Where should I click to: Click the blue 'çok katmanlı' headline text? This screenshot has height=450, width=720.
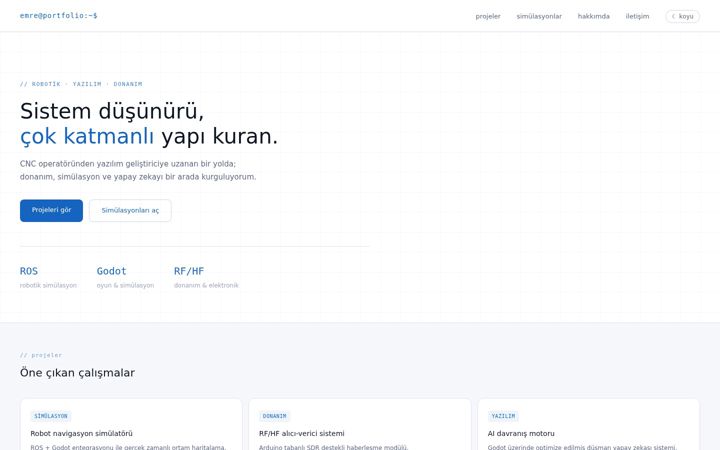coord(87,136)
